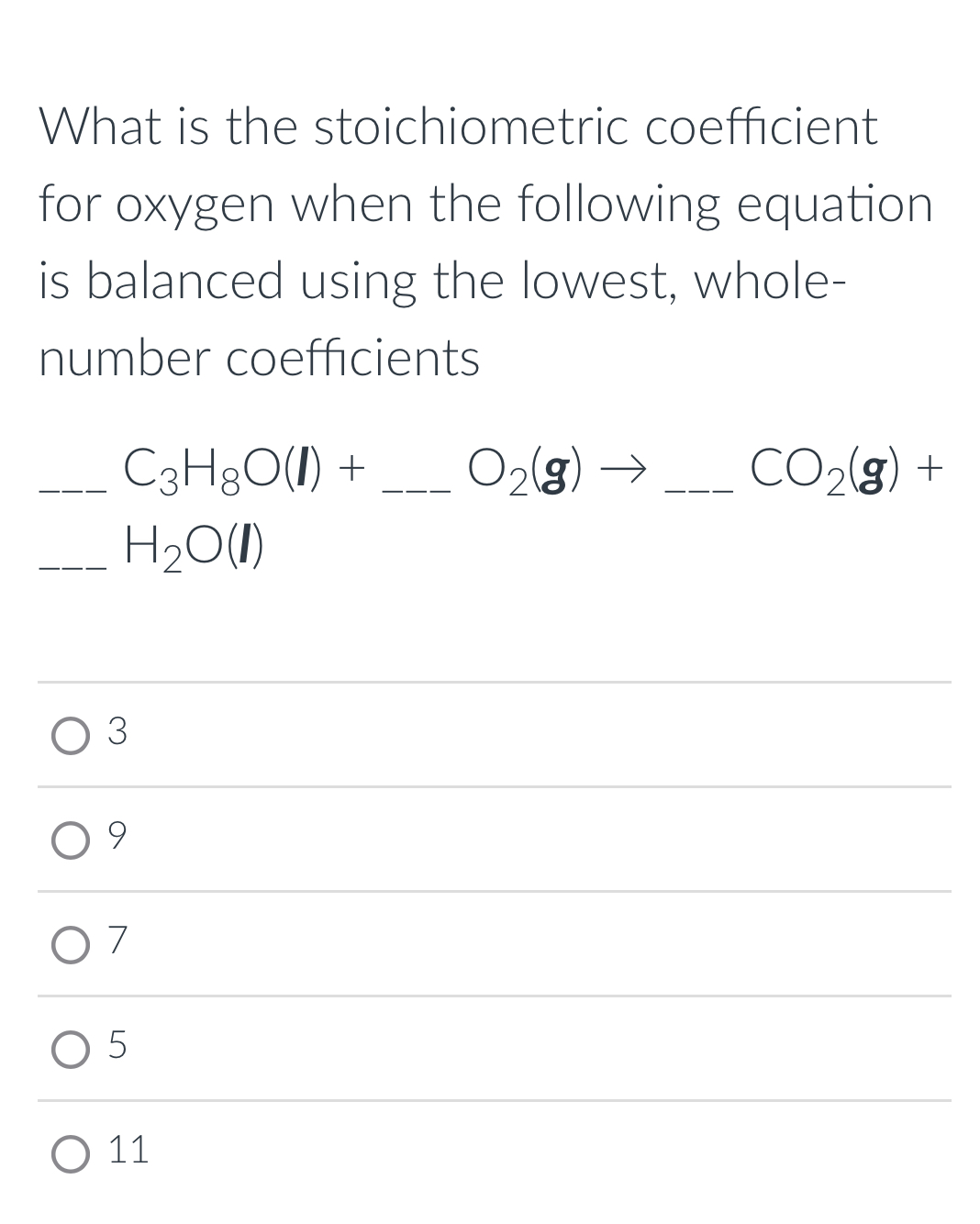Click the answer label 3
The height and width of the screenshot is (1224, 980).
tap(116, 732)
